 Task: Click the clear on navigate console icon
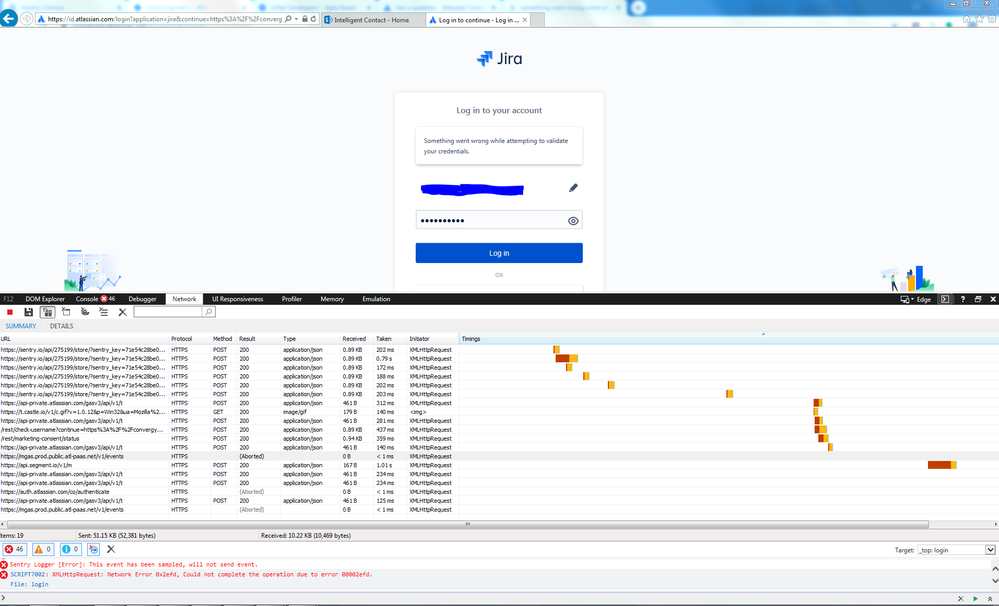[x=94, y=549]
